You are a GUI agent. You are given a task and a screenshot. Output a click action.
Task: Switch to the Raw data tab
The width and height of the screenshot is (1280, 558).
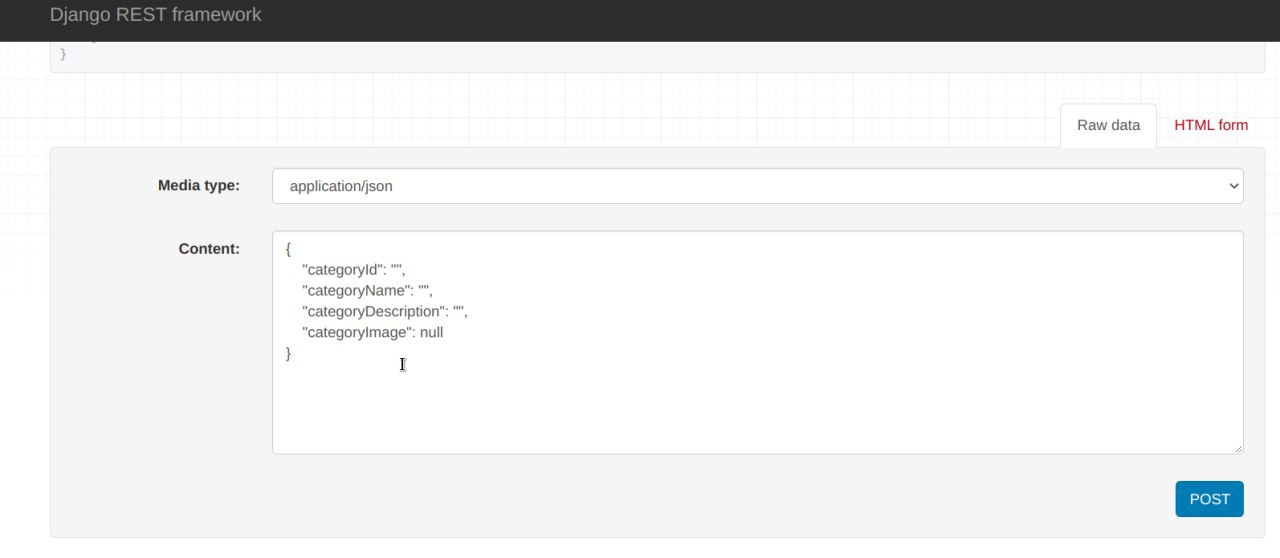coord(1108,125)
